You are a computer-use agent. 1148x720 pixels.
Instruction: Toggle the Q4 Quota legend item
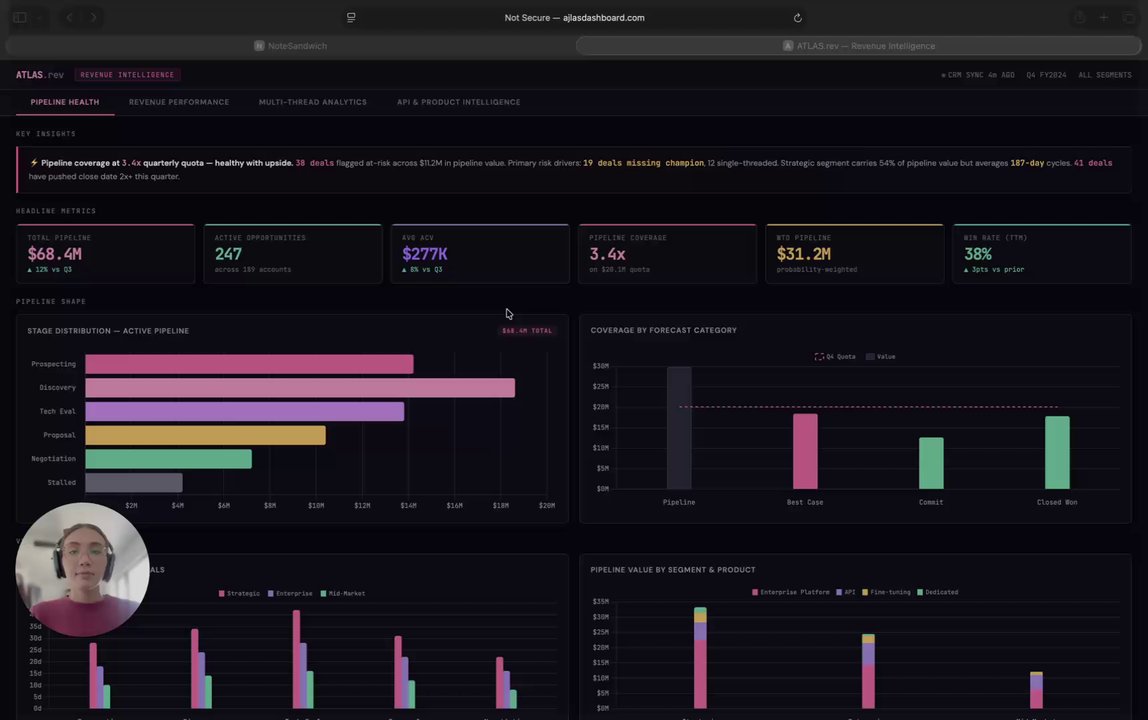tap(835, 357)
